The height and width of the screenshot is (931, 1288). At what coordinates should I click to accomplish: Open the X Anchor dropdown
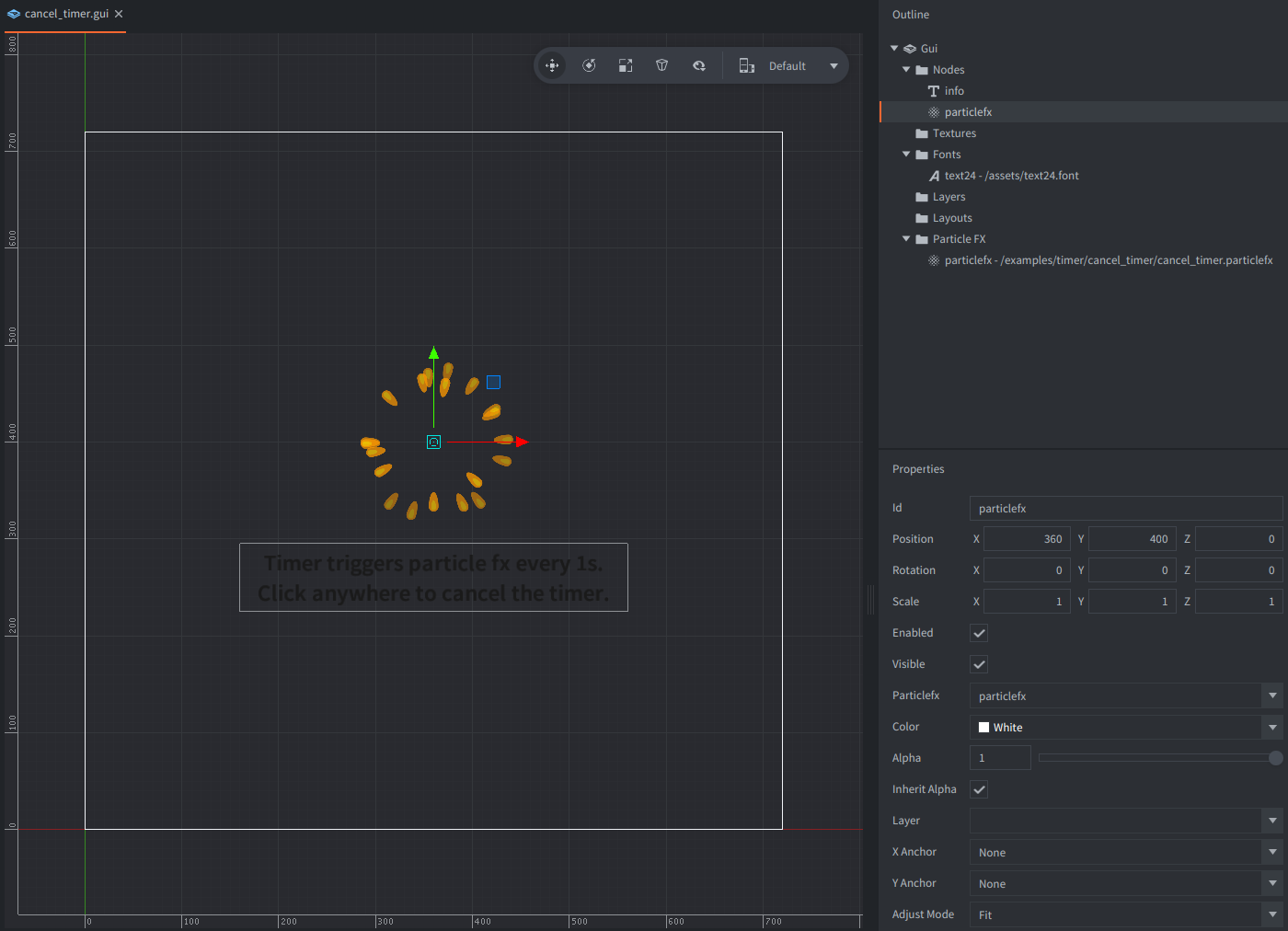(1272, 853)
